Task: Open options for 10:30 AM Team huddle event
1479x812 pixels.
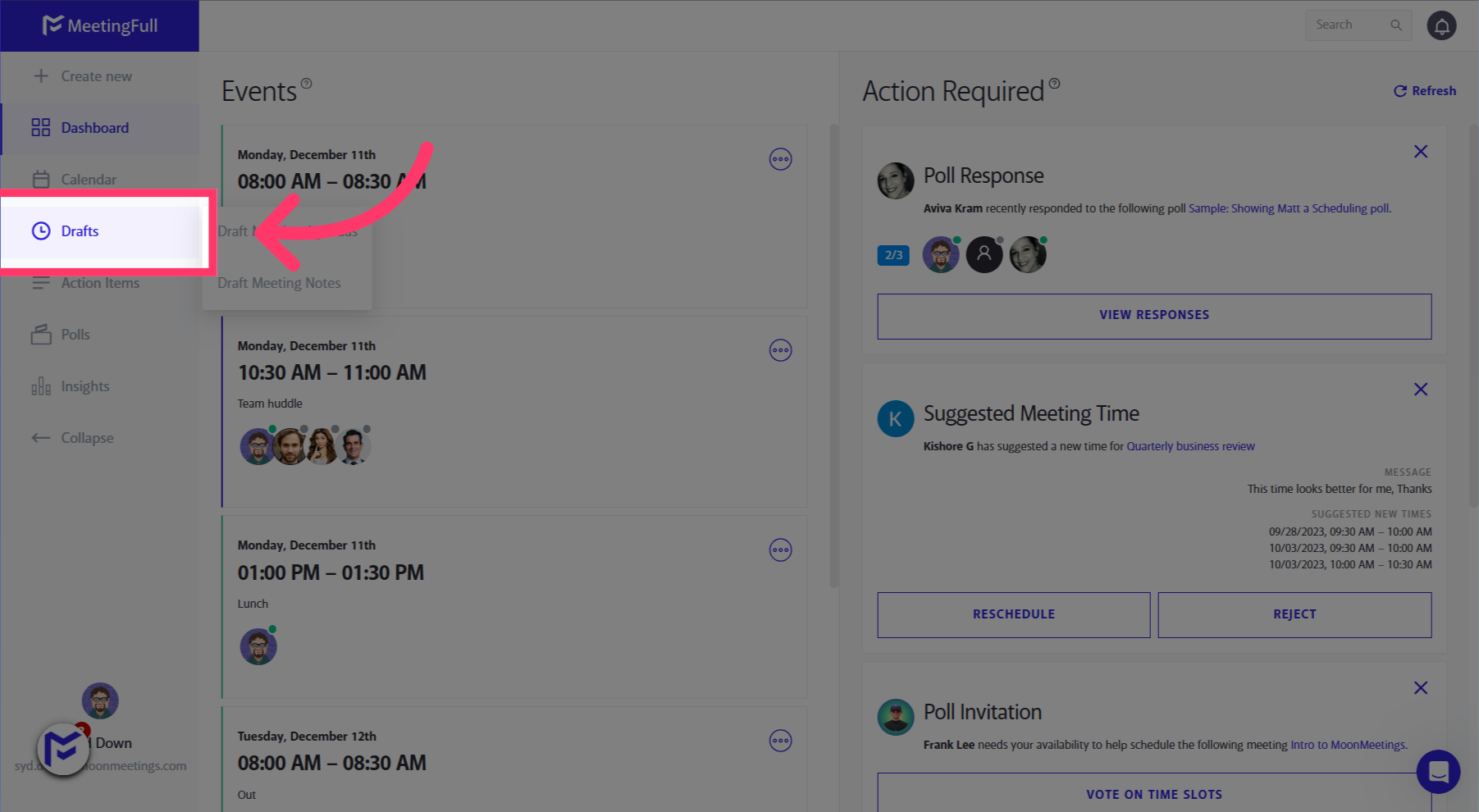Action: 780,350
